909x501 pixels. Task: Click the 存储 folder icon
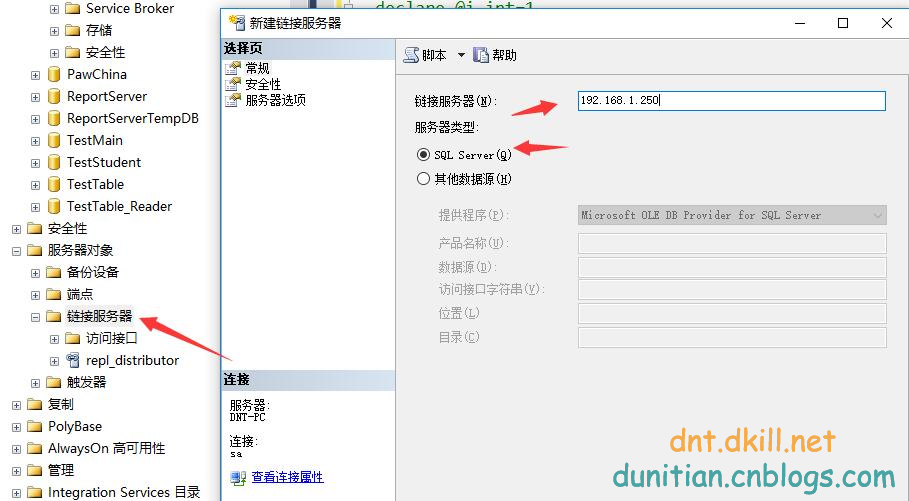pyautogui.click(x=72, y=30)
